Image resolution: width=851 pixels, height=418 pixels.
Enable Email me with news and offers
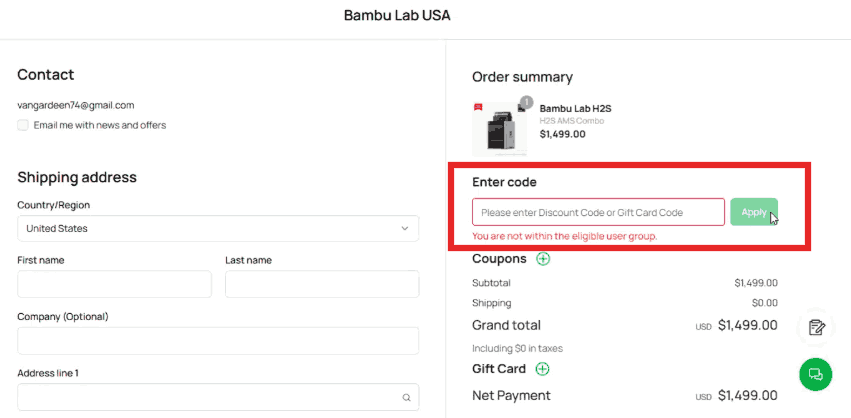(x=23, y=126)
